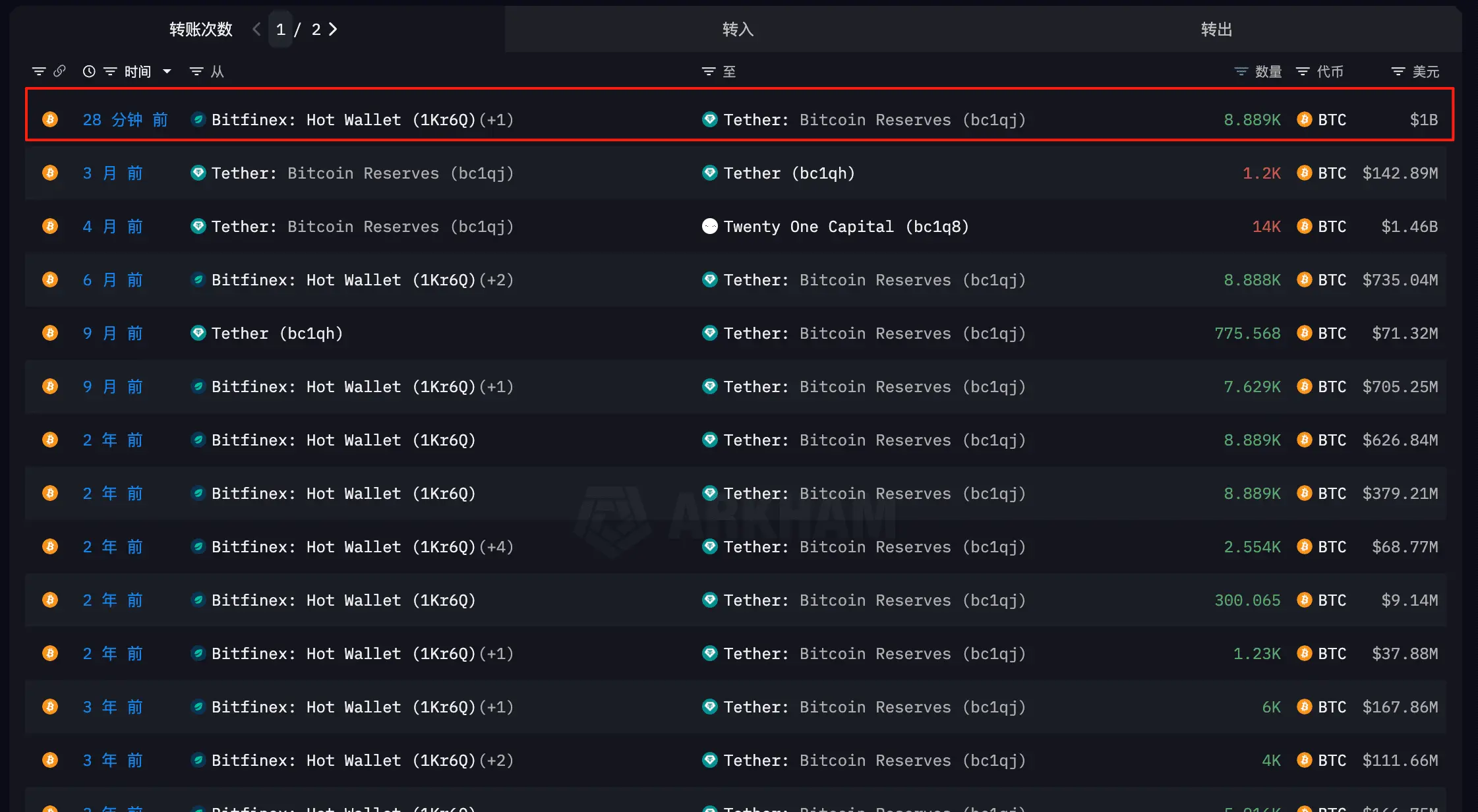Go to next page of transfers

point(333,29)
